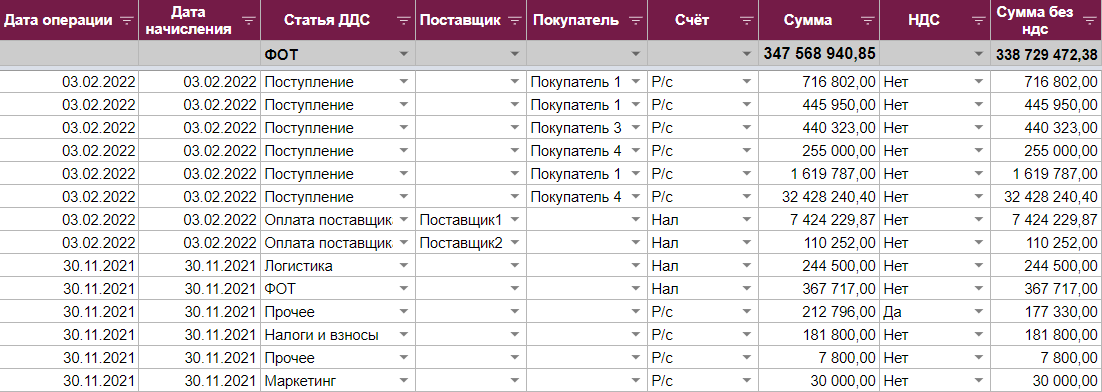
Task: Open dropdown for Поставщик1 cell
Action: 515,220
